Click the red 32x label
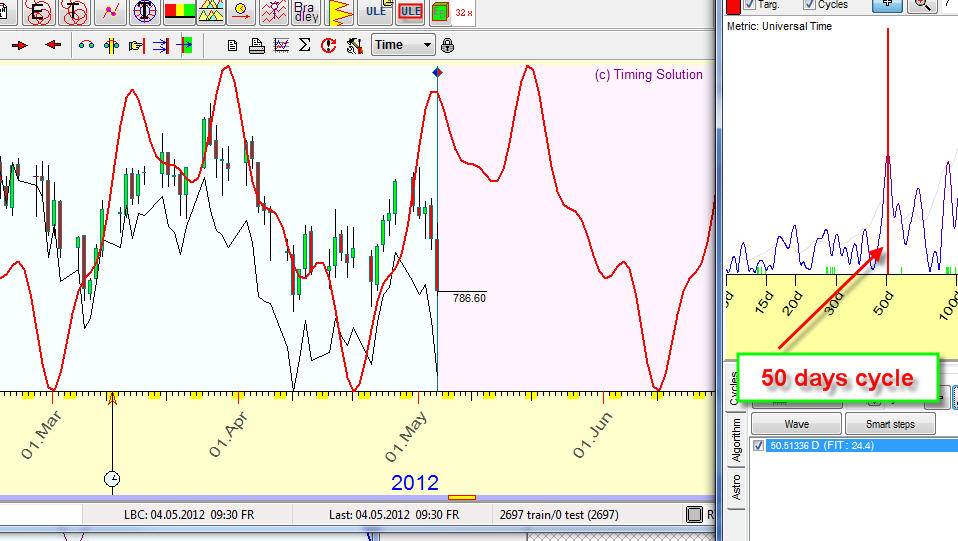The width and height of the screenshot is (958, 541). point(464,12)
